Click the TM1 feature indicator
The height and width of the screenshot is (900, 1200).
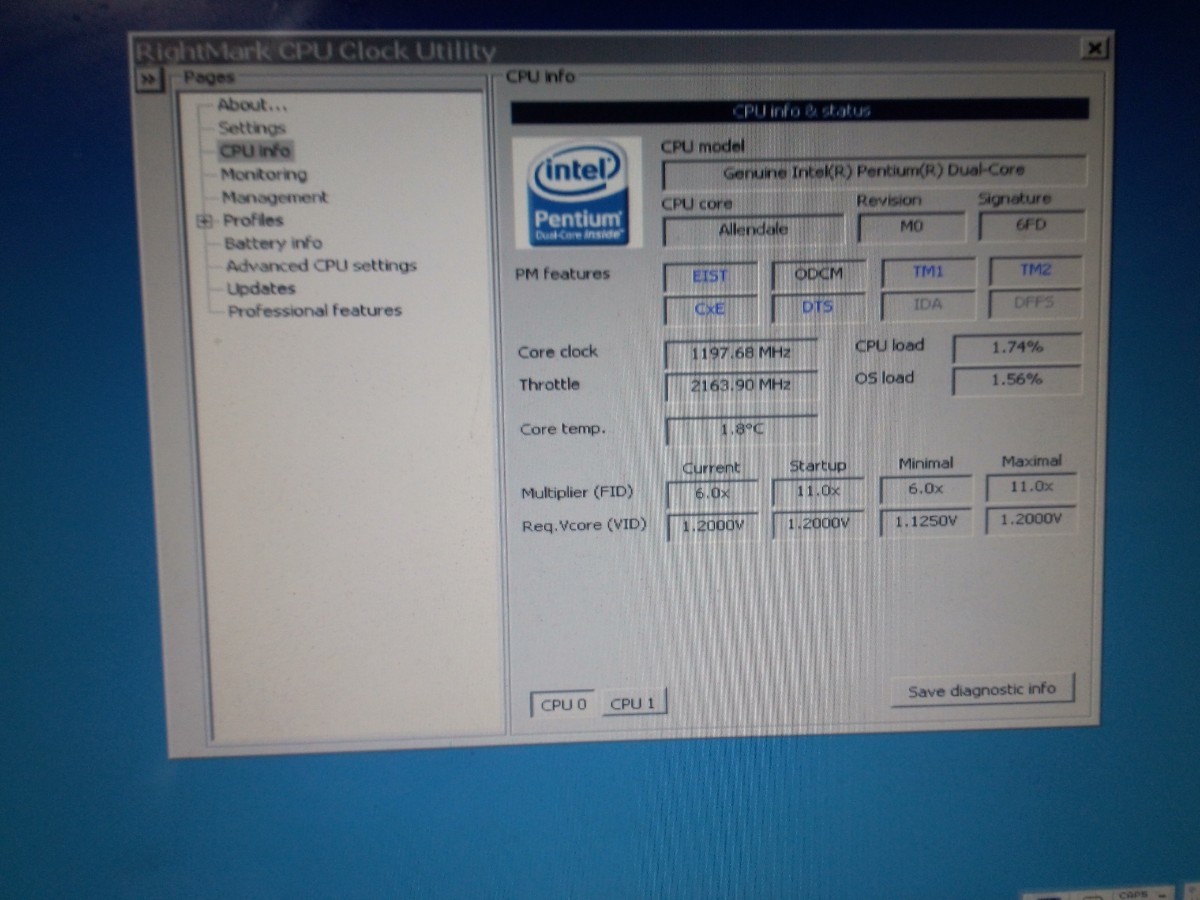tap(927, 272)
